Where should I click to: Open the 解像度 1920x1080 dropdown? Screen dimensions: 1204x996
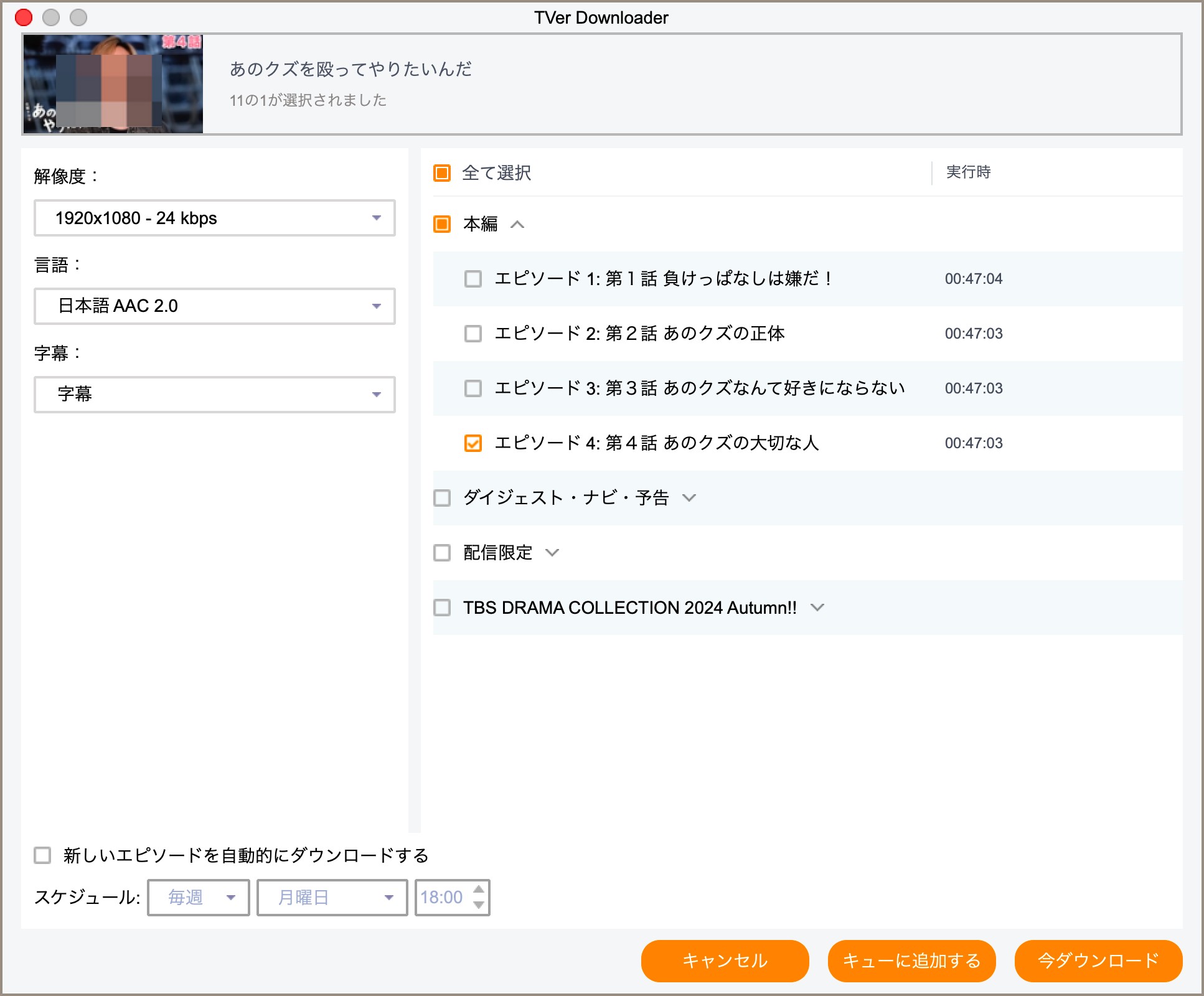tap(215, 218)
